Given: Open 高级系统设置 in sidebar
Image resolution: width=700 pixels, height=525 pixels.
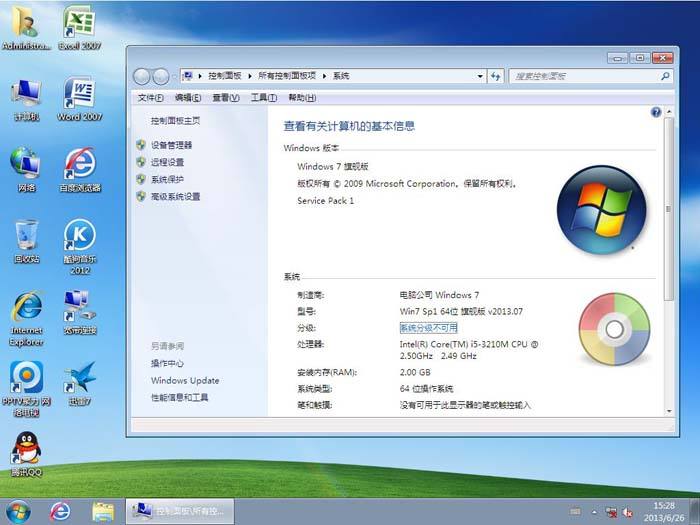Looking at the screenshot, I should (175, 197).
